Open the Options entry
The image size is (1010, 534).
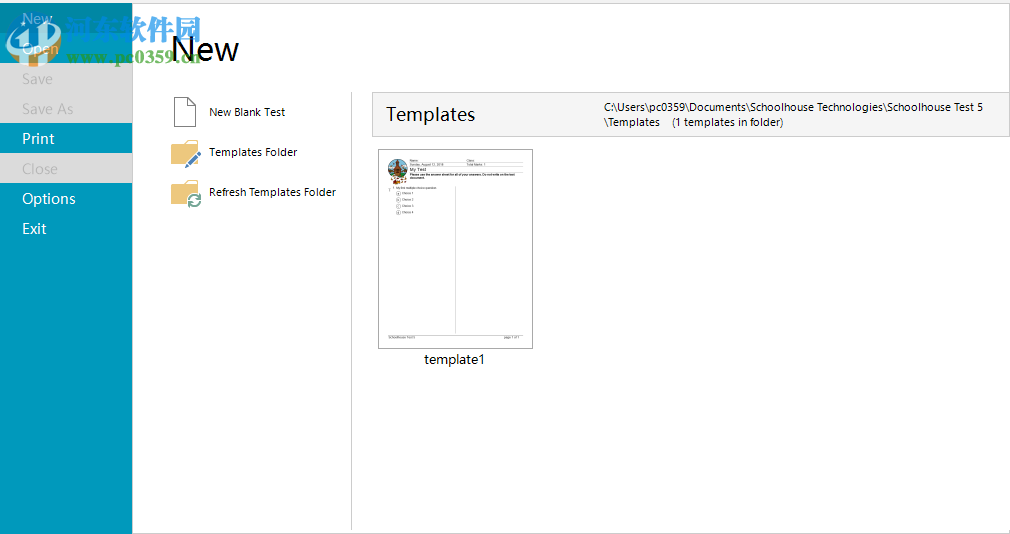66,198
